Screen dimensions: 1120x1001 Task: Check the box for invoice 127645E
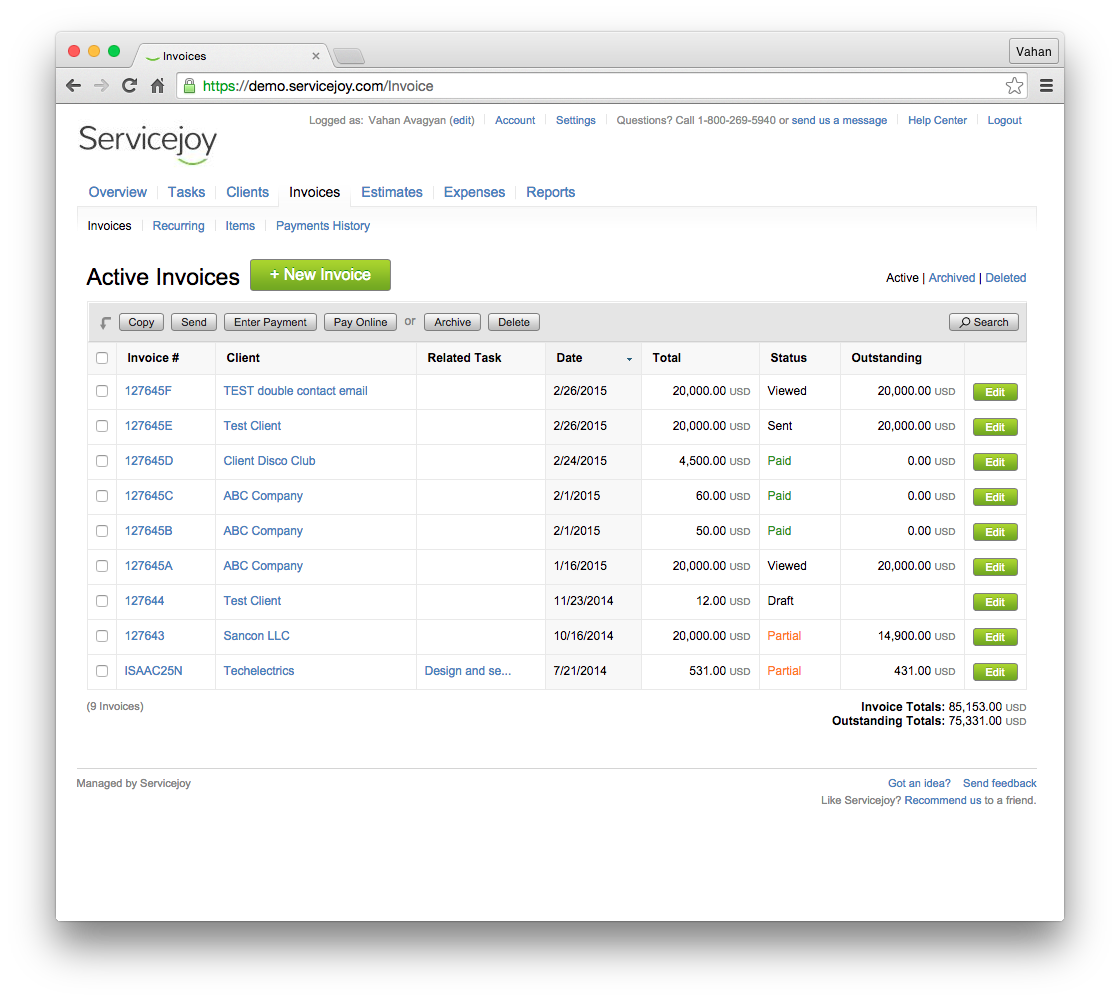coord(102,426)
